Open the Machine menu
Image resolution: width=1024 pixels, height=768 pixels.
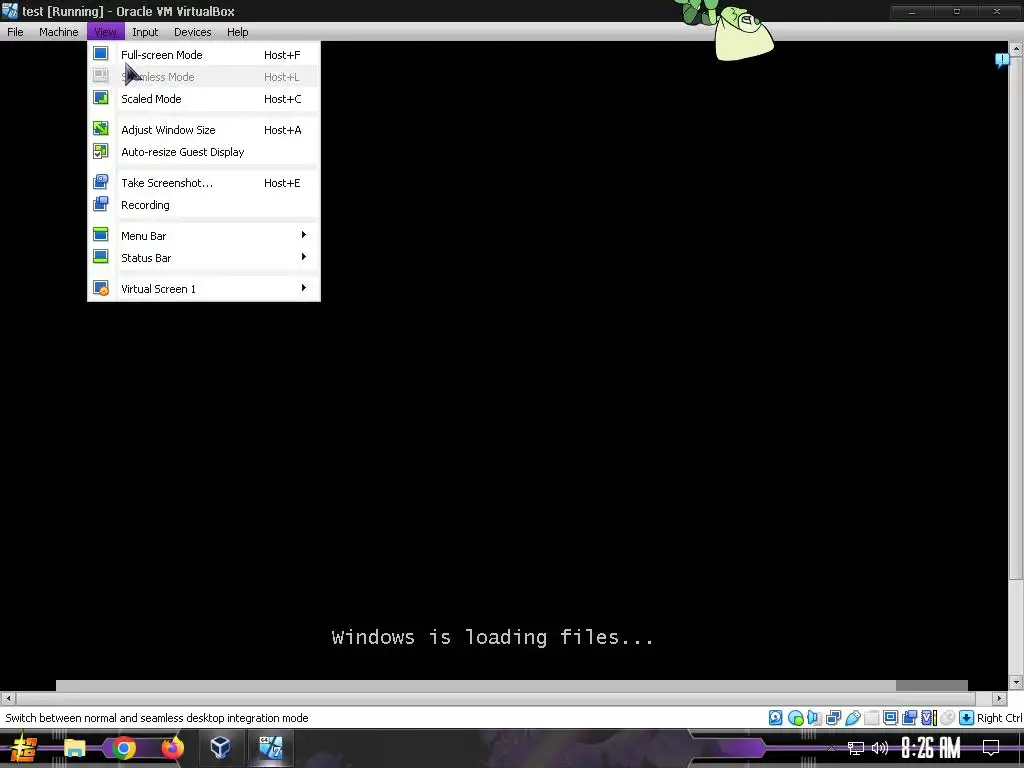(x=58, y=32)
